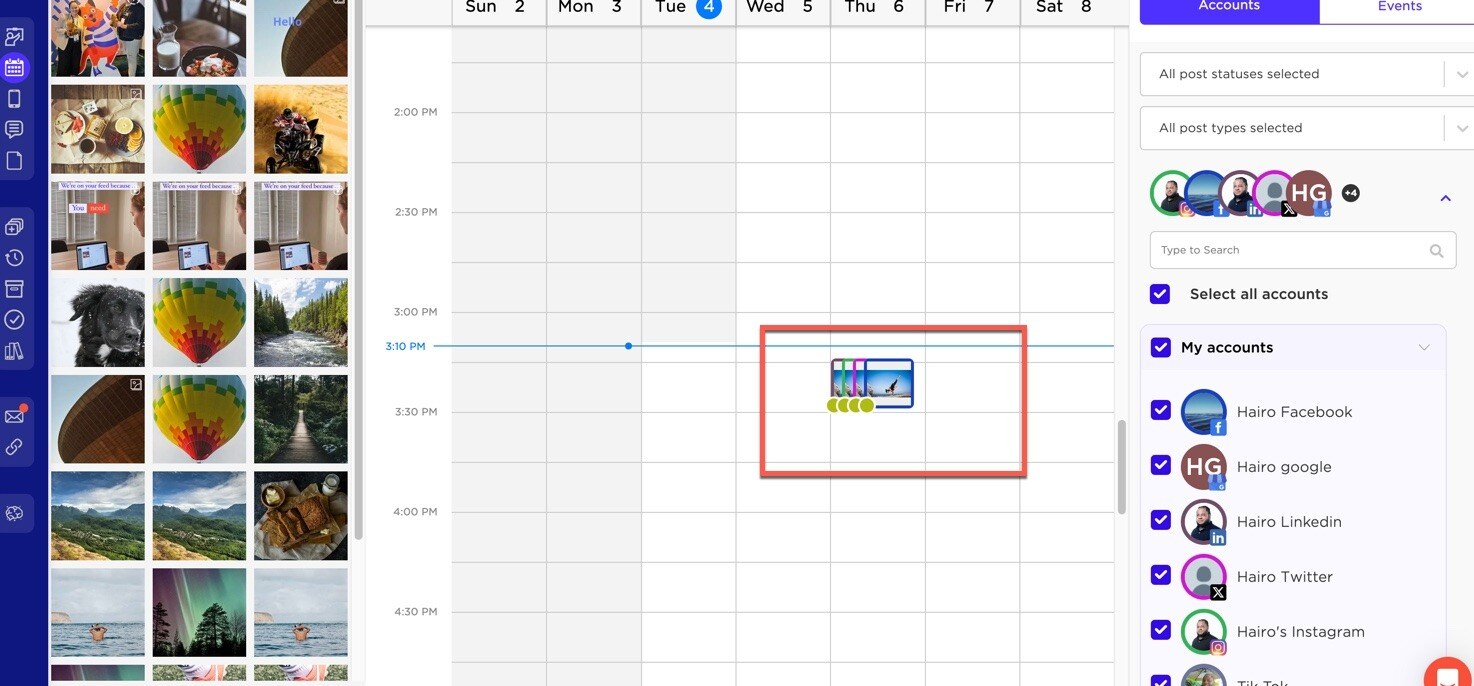Click the Facebook avatar in selected accounts row
The width and height of the screenshot is (1474, 686).
click(x=1206, y=193)
